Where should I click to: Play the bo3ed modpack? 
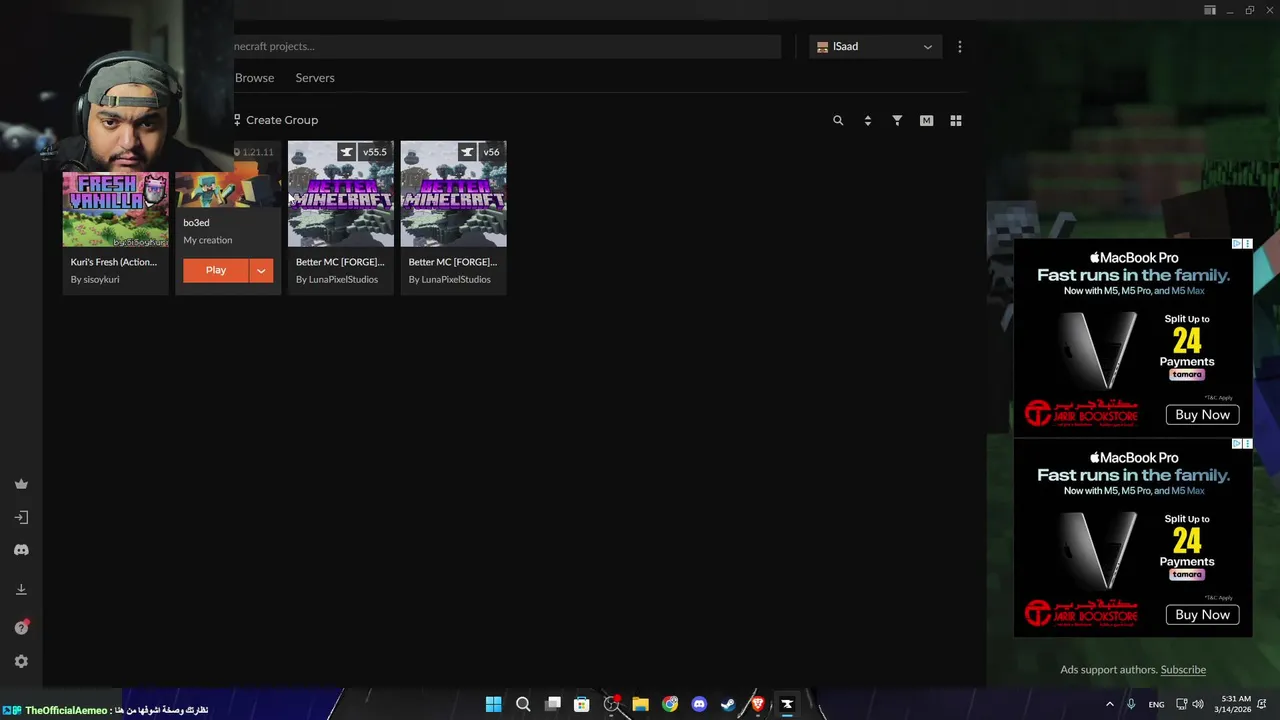[216, 270]
